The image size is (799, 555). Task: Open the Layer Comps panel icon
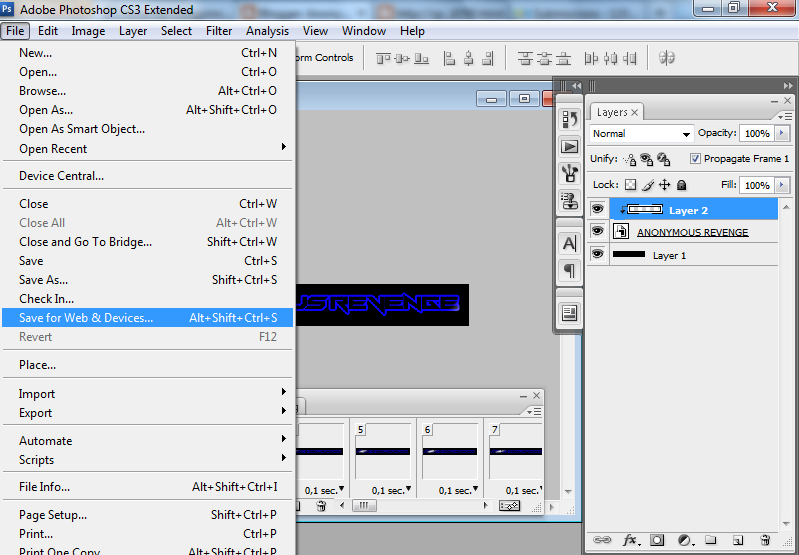[x=570, y=312]
